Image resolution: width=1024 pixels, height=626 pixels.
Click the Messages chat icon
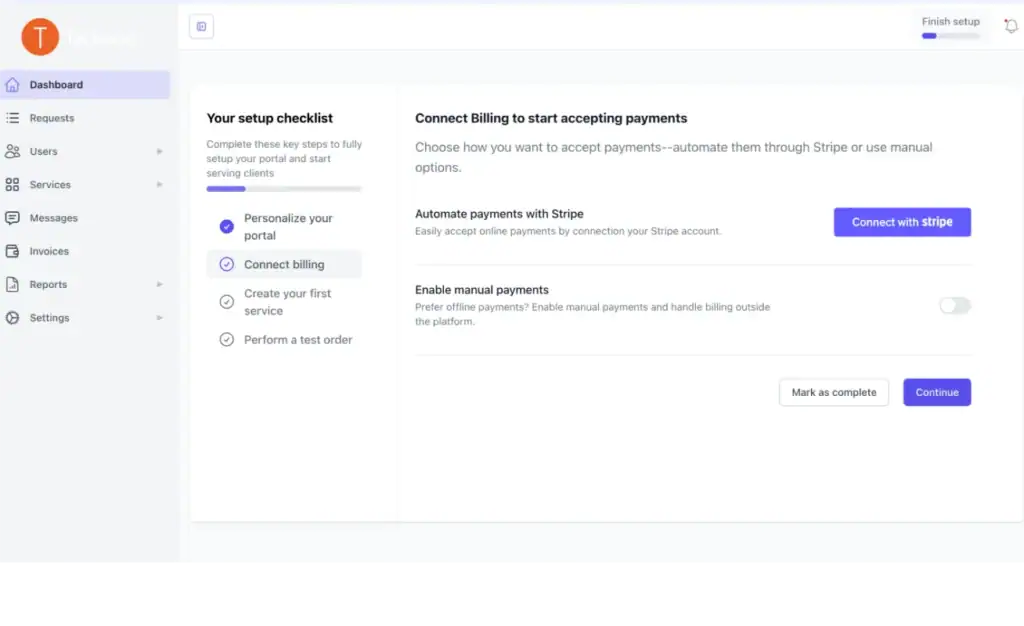(x=13, y=218)
